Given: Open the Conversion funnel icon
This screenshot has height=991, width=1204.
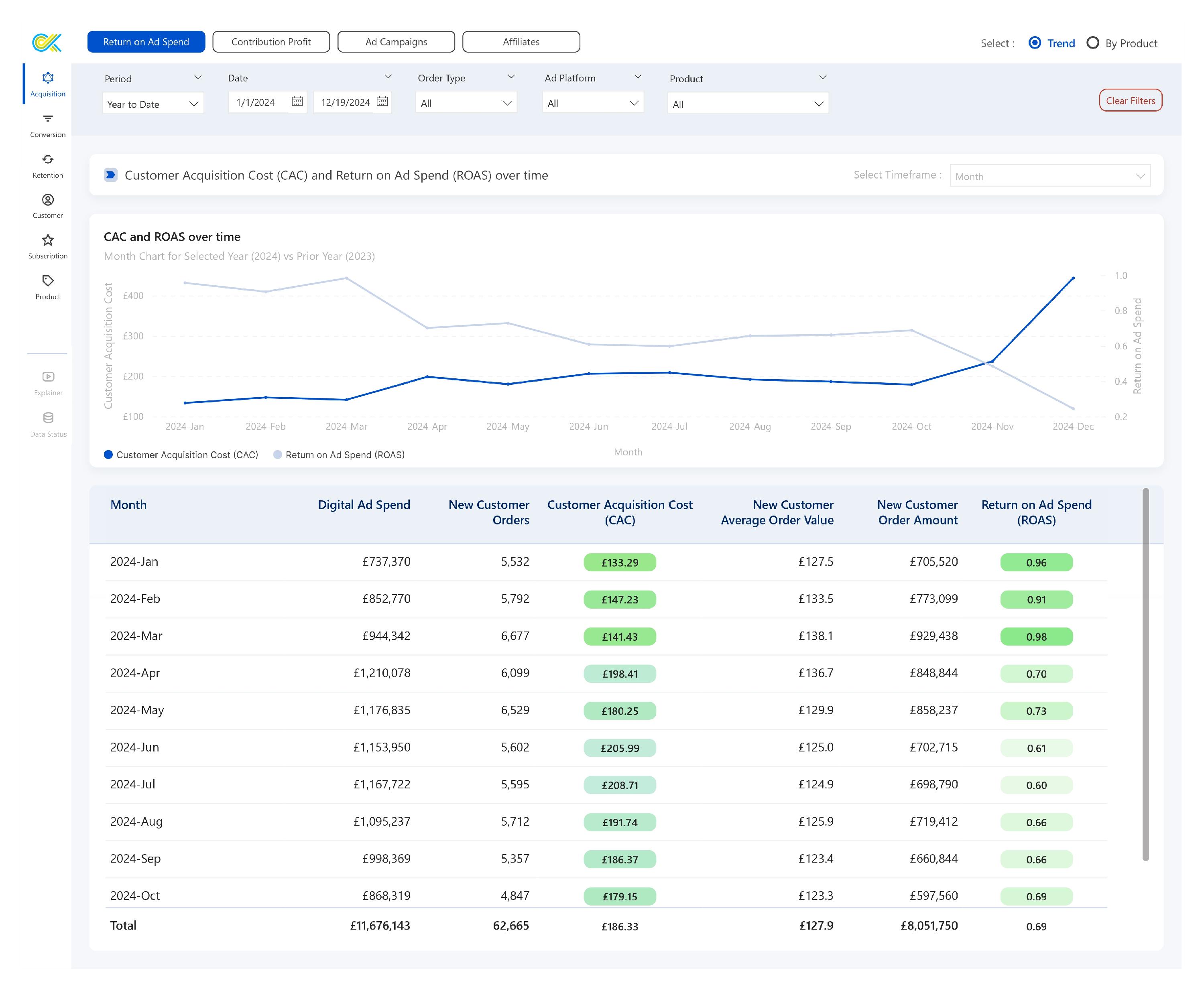Looking at the screenshot, I should pyautogui.click(x=48, y=119).
